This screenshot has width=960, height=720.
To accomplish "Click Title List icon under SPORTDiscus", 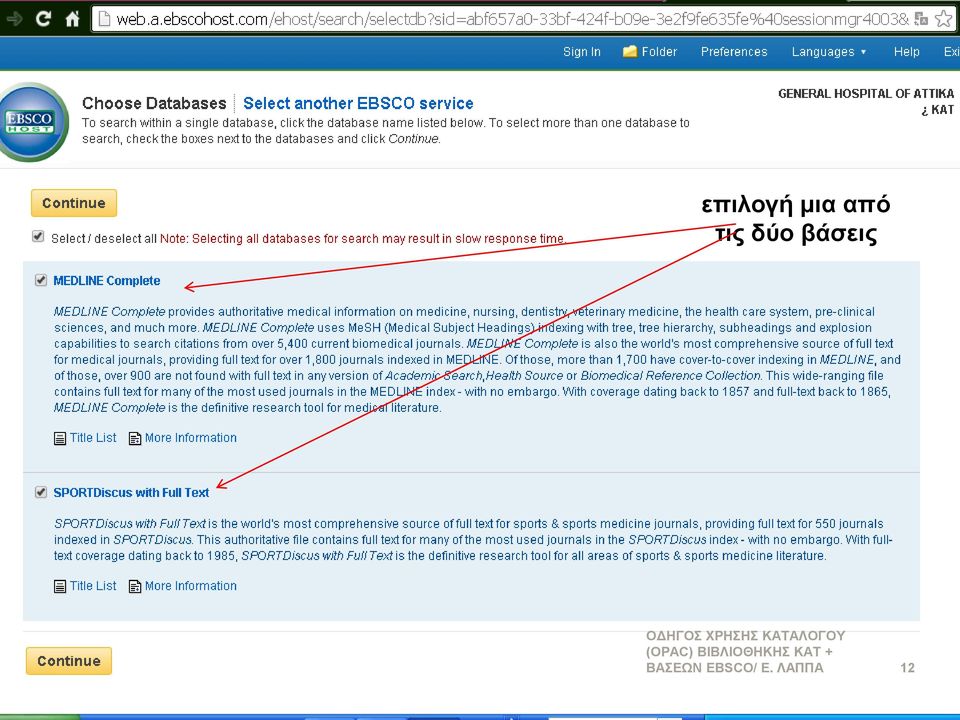I will [x=60, y=587].
